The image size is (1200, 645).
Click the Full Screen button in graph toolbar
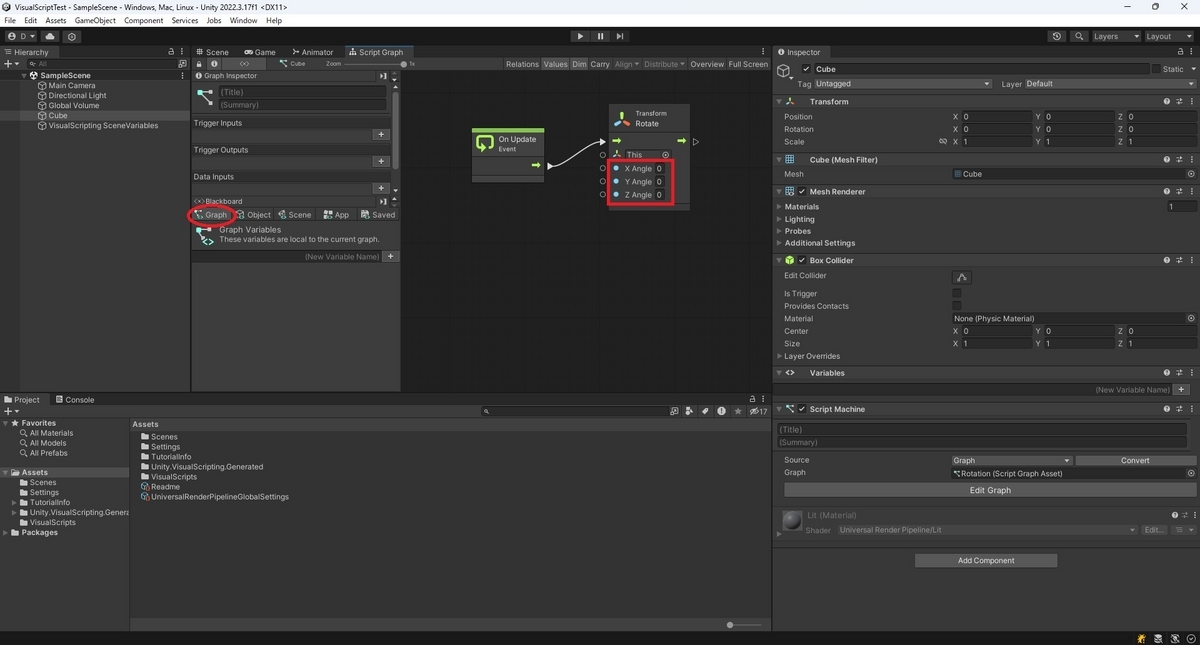(x=748, y=64)
